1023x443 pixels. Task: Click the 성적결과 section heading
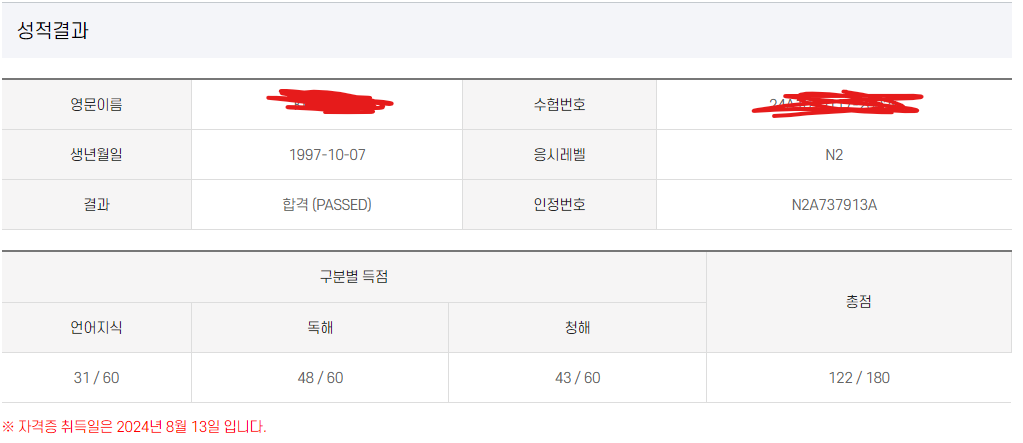click(53, 30)
